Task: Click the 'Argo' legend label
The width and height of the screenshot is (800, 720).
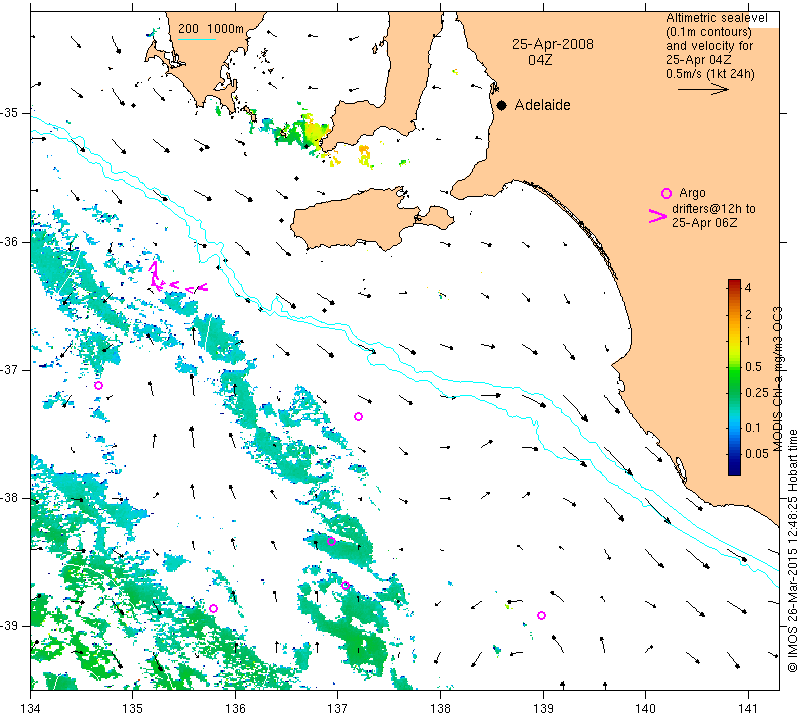Action: tap(692, 193)
